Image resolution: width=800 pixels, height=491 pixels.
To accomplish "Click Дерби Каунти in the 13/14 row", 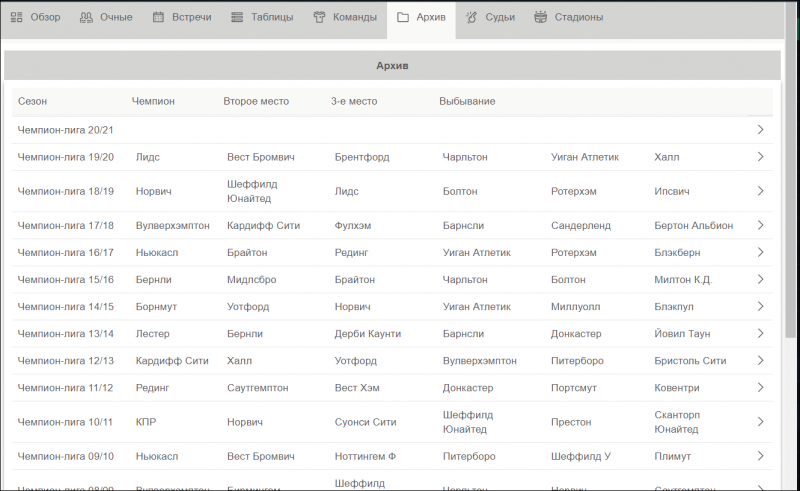I will click(368, 334).
